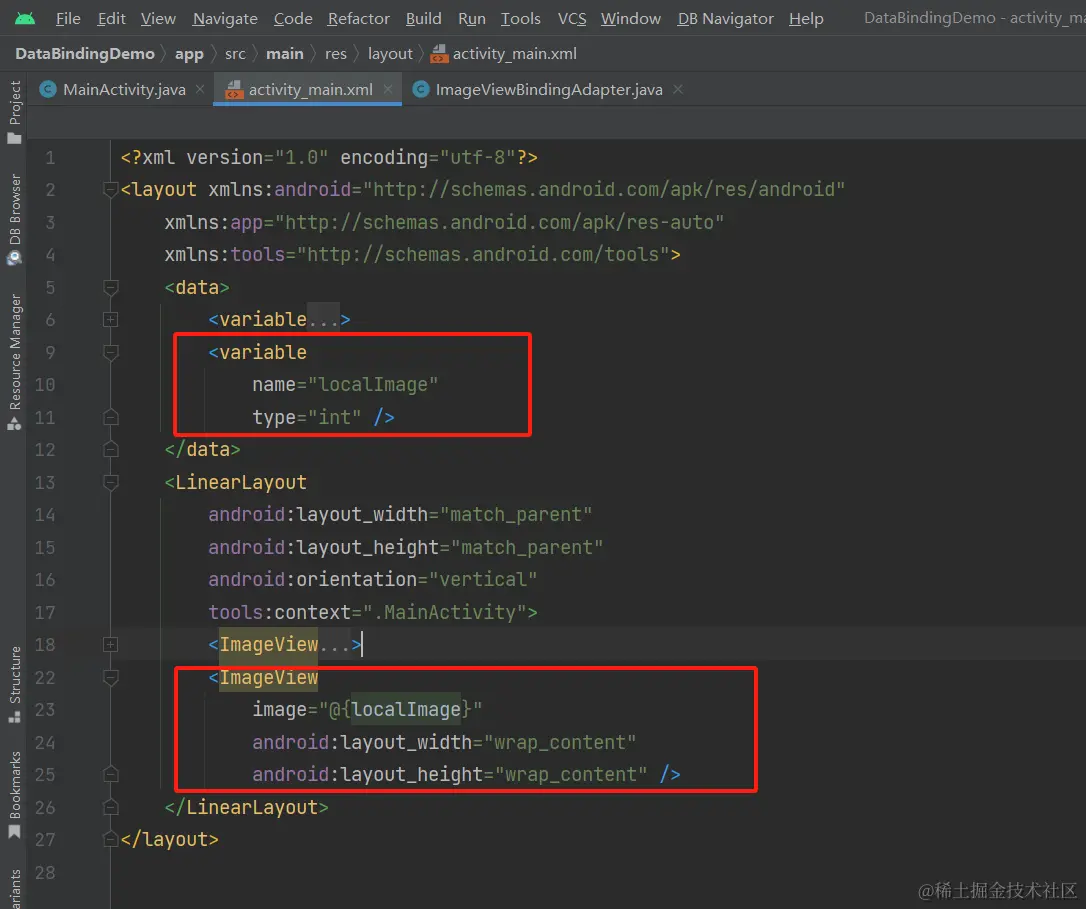Image resolution: width=1086 pixels, height=909 pixels.
Task: Click fold end marker on line 11
Action: pyautogui.click(x=110, y=417)
